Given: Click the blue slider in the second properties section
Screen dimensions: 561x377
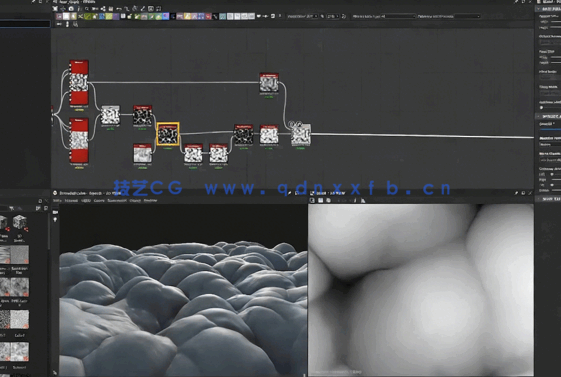Looking at the screenshot, I should click(550, 129).
